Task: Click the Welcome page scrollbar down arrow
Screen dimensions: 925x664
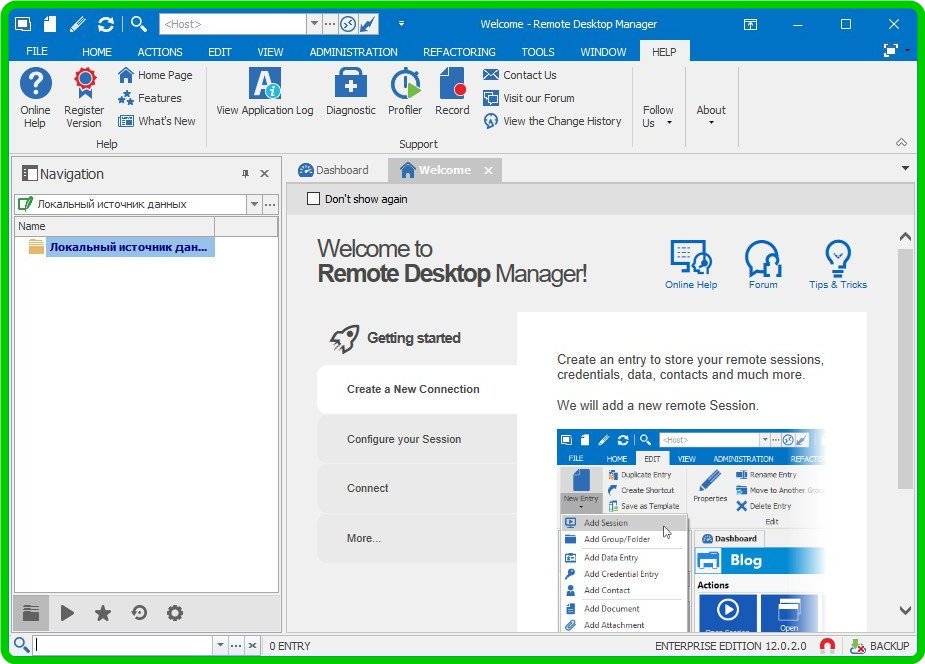Action: pyautogui.click(x=905, y=610)
